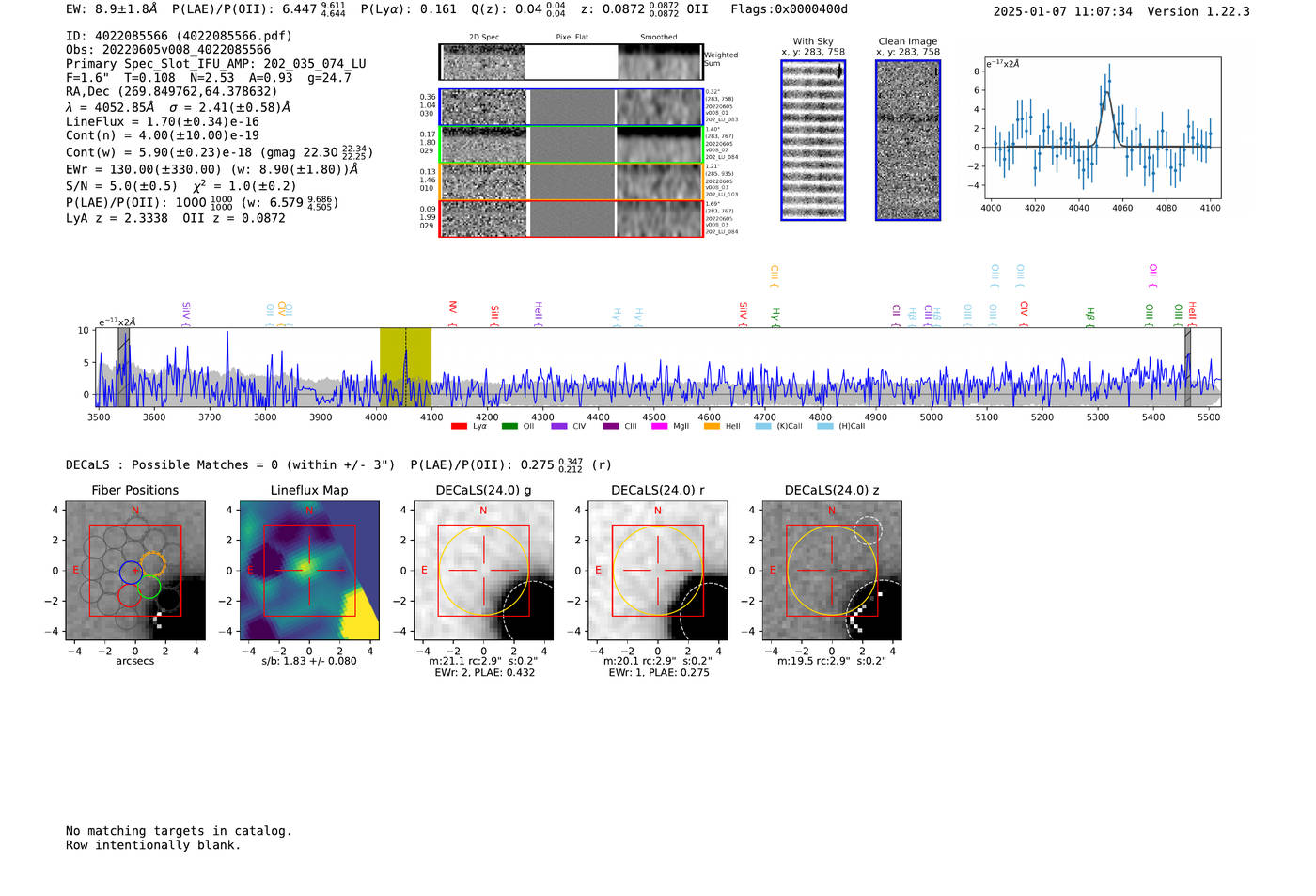This screenshot has height=896, width=1316.
Task: Click the 'ID: 4022085566 (4022085566.pdf)' line
Action: coord(179,36)
